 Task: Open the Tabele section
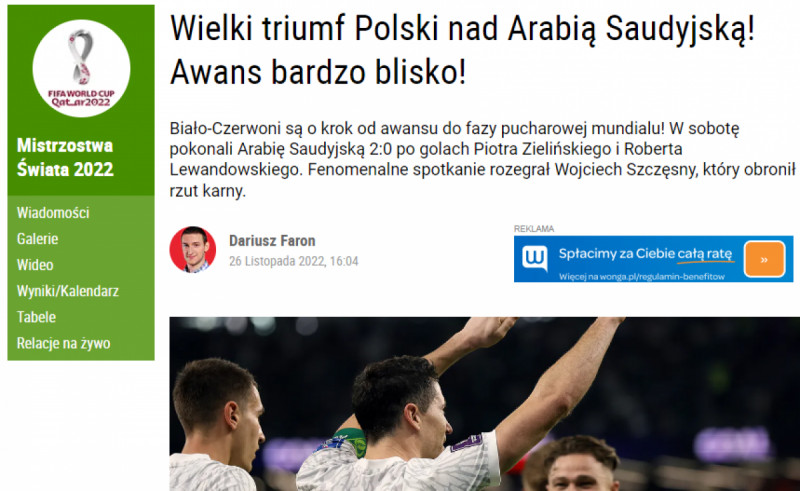(x=36, y=317)
